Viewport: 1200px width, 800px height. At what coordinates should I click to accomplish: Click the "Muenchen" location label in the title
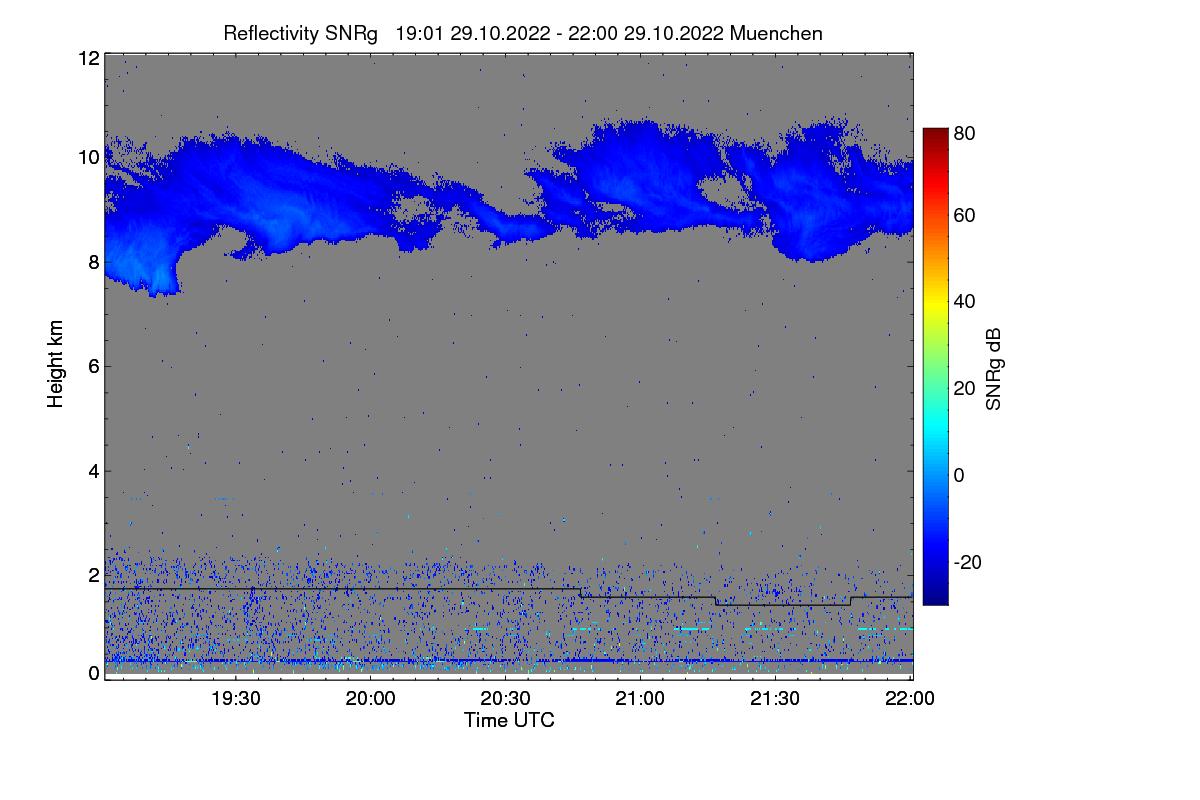tap(776, 33)
